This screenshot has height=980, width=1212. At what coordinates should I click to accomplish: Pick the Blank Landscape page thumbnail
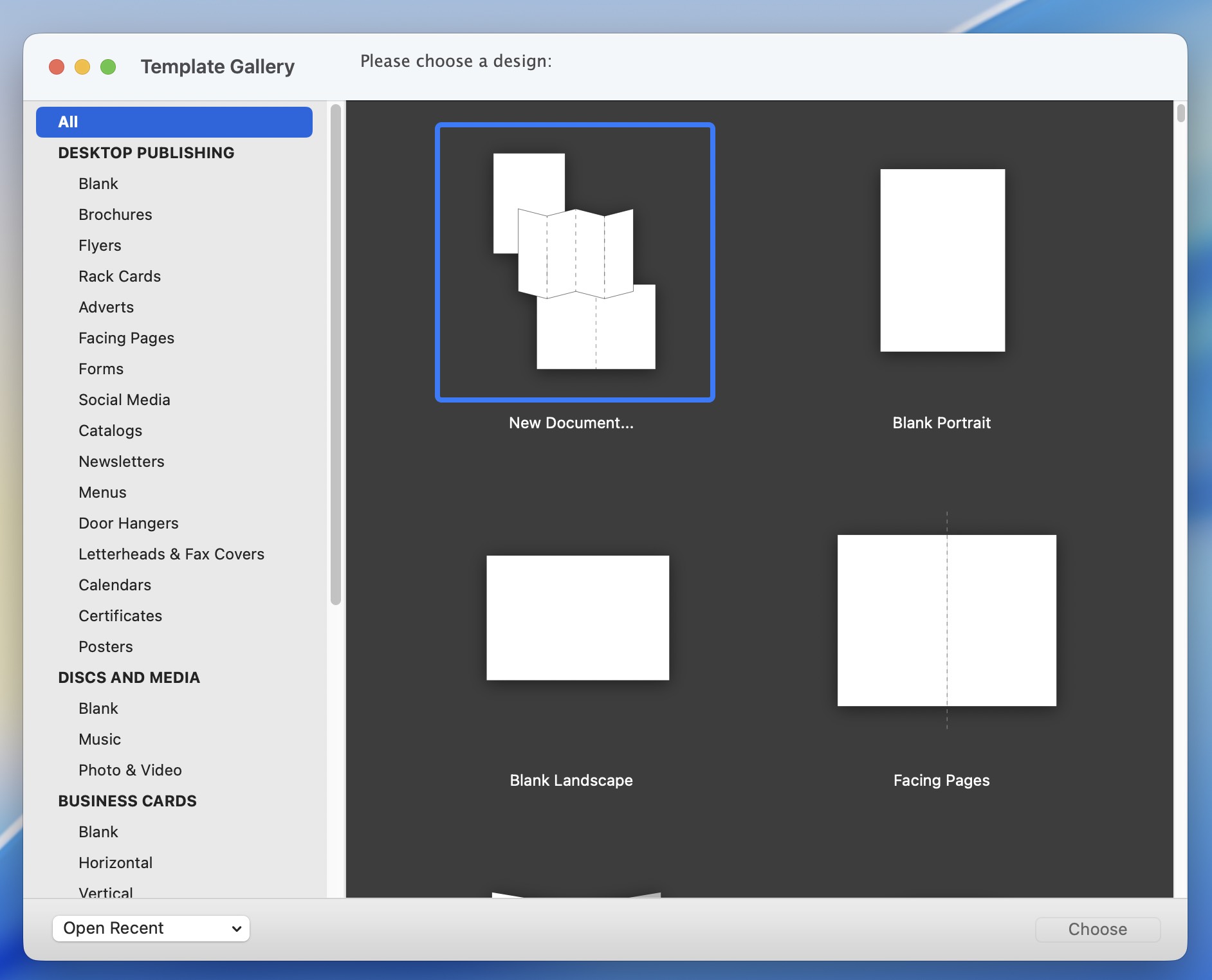(577, 617)
